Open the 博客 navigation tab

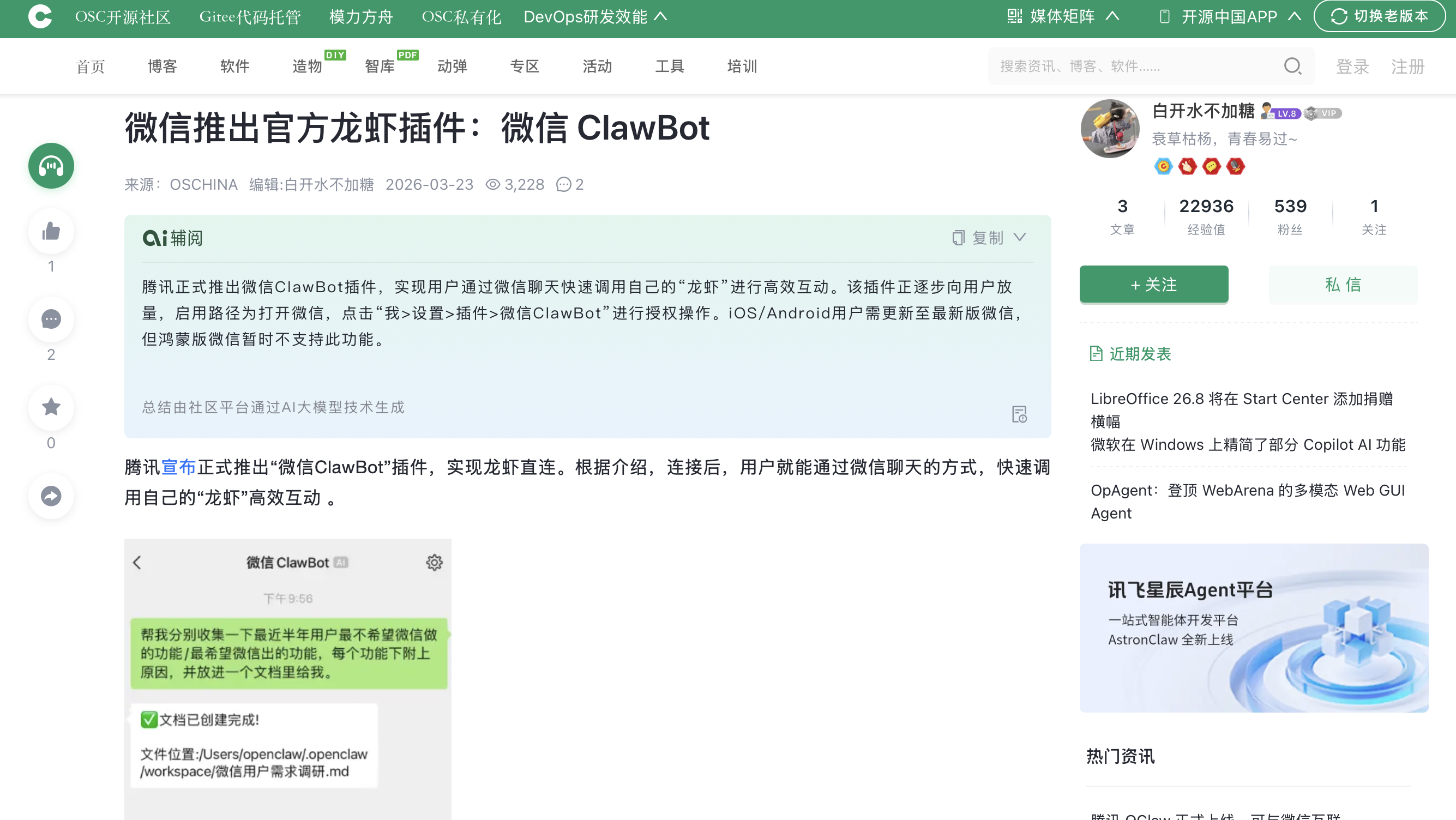coord(163,67)
